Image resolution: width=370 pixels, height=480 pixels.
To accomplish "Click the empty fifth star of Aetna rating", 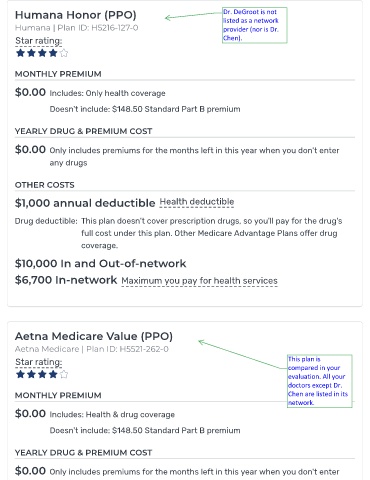I will [x=64, y=374].
